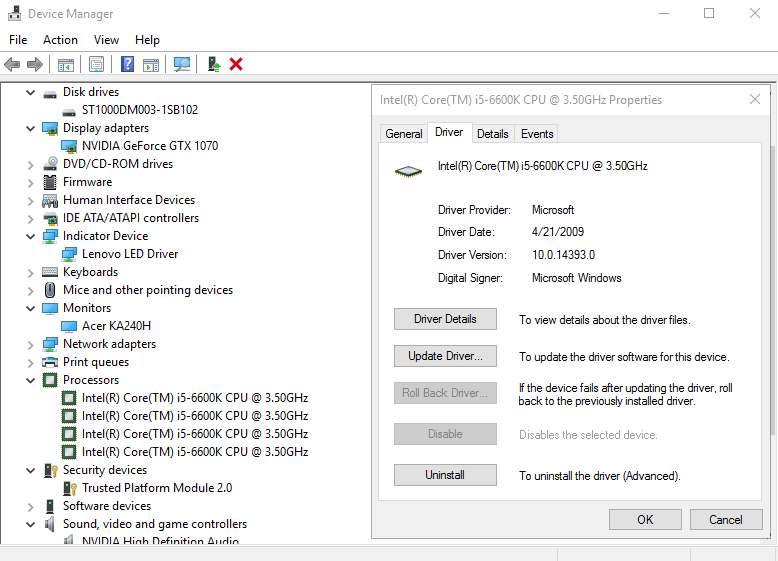Open the blue Help question-mark toolbar icon
The width and height of the screenshot is (778, 561).
pos(128,64)
